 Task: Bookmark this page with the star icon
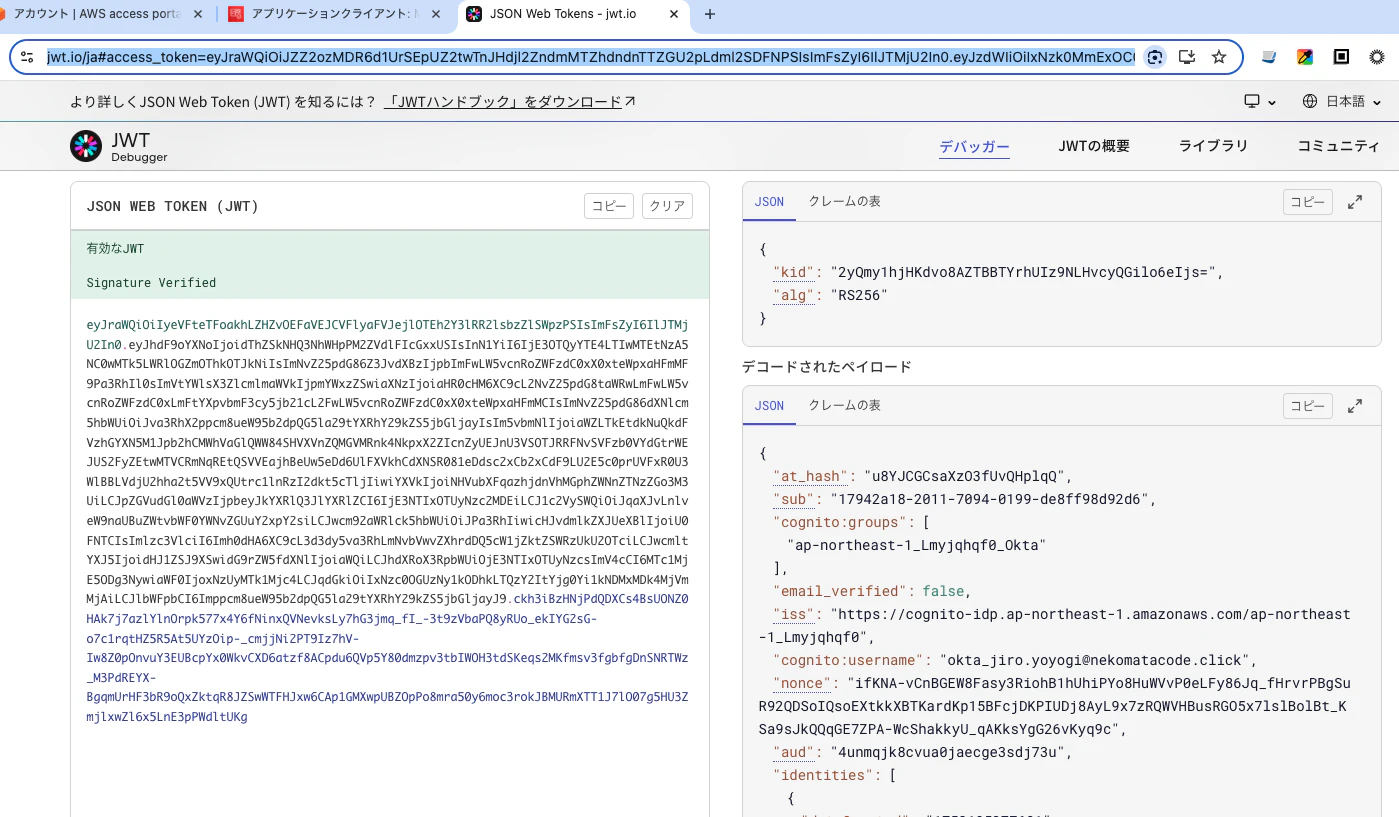(x=1219, y=57)
